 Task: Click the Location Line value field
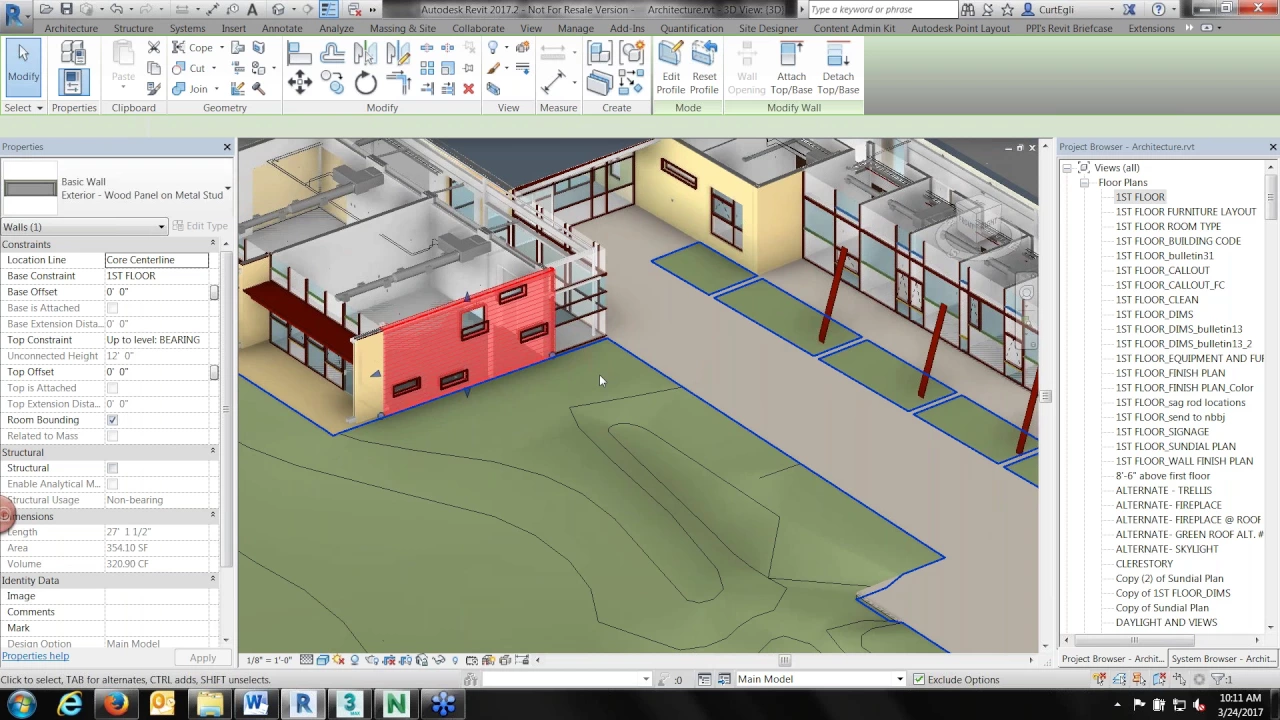click(x=156, y=260)
